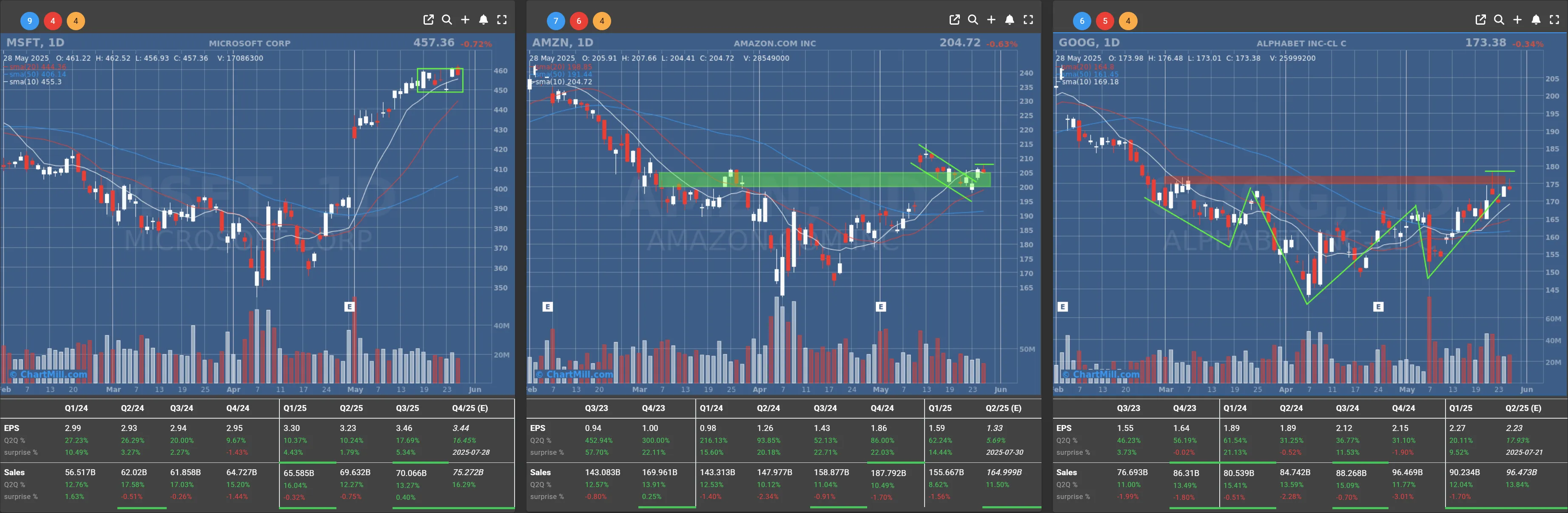Click GOOG last price 173.38
This screenshot has width=1568, height=513.
pyautogui.click(x=1486, y=43)
